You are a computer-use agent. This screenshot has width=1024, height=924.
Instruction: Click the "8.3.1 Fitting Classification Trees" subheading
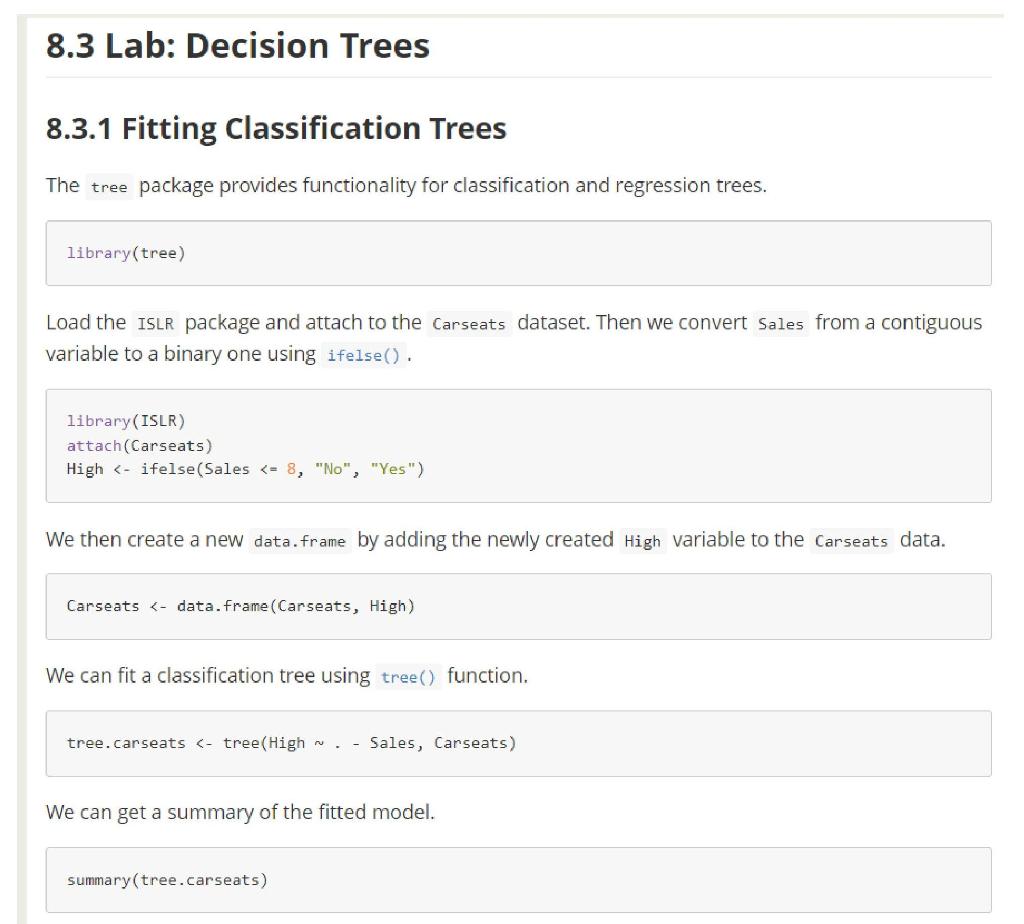276,129
